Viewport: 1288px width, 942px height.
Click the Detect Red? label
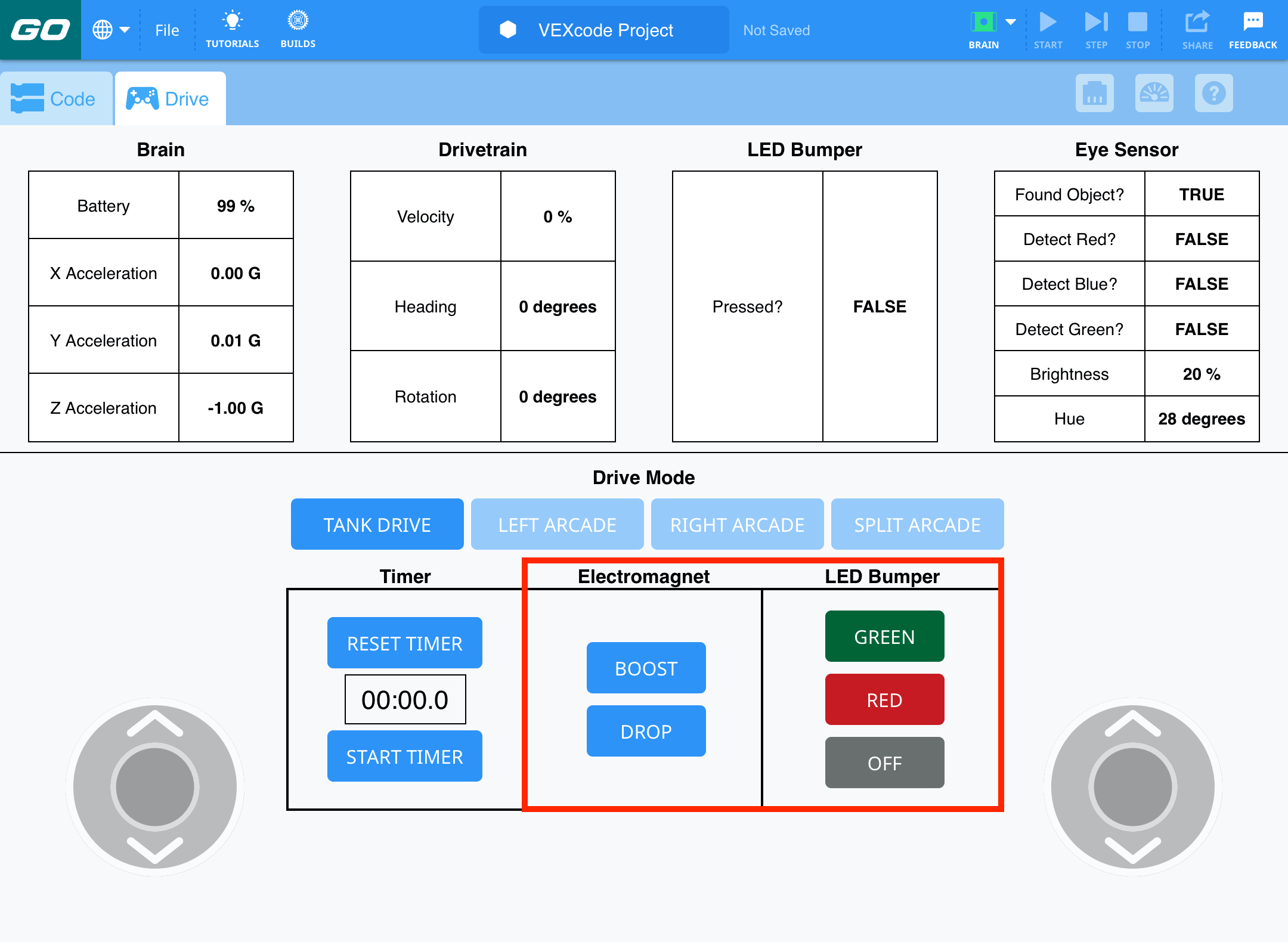pos(1069,239)
